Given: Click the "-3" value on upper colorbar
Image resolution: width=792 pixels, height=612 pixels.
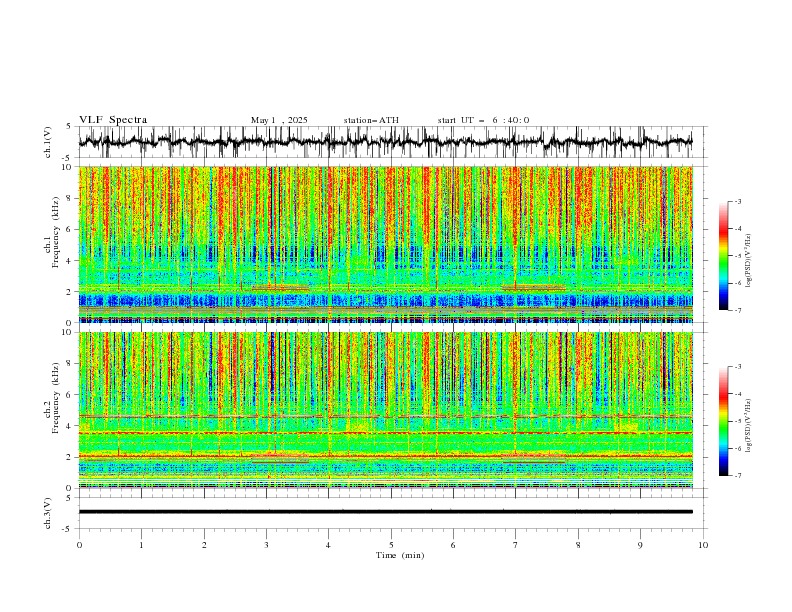Looking at the screenshot, I should click(737, 201).
